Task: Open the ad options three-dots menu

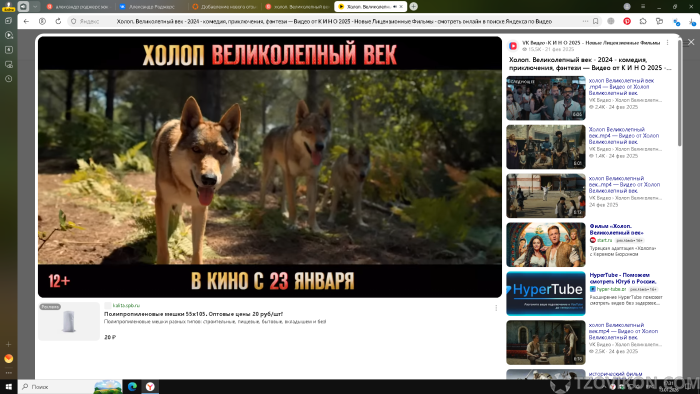Action: 496,308
